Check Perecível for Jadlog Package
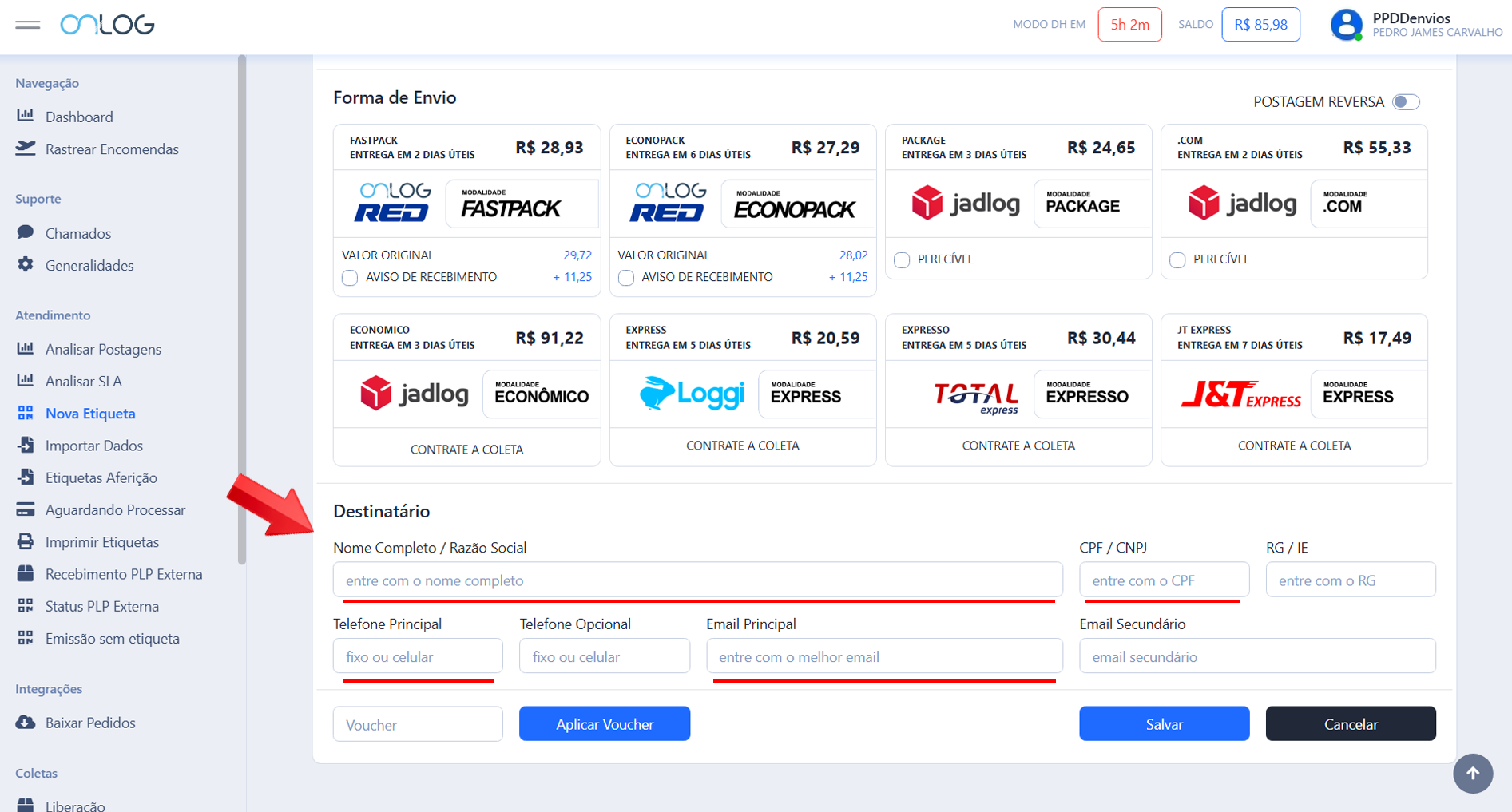 click(x=902, y=260)
